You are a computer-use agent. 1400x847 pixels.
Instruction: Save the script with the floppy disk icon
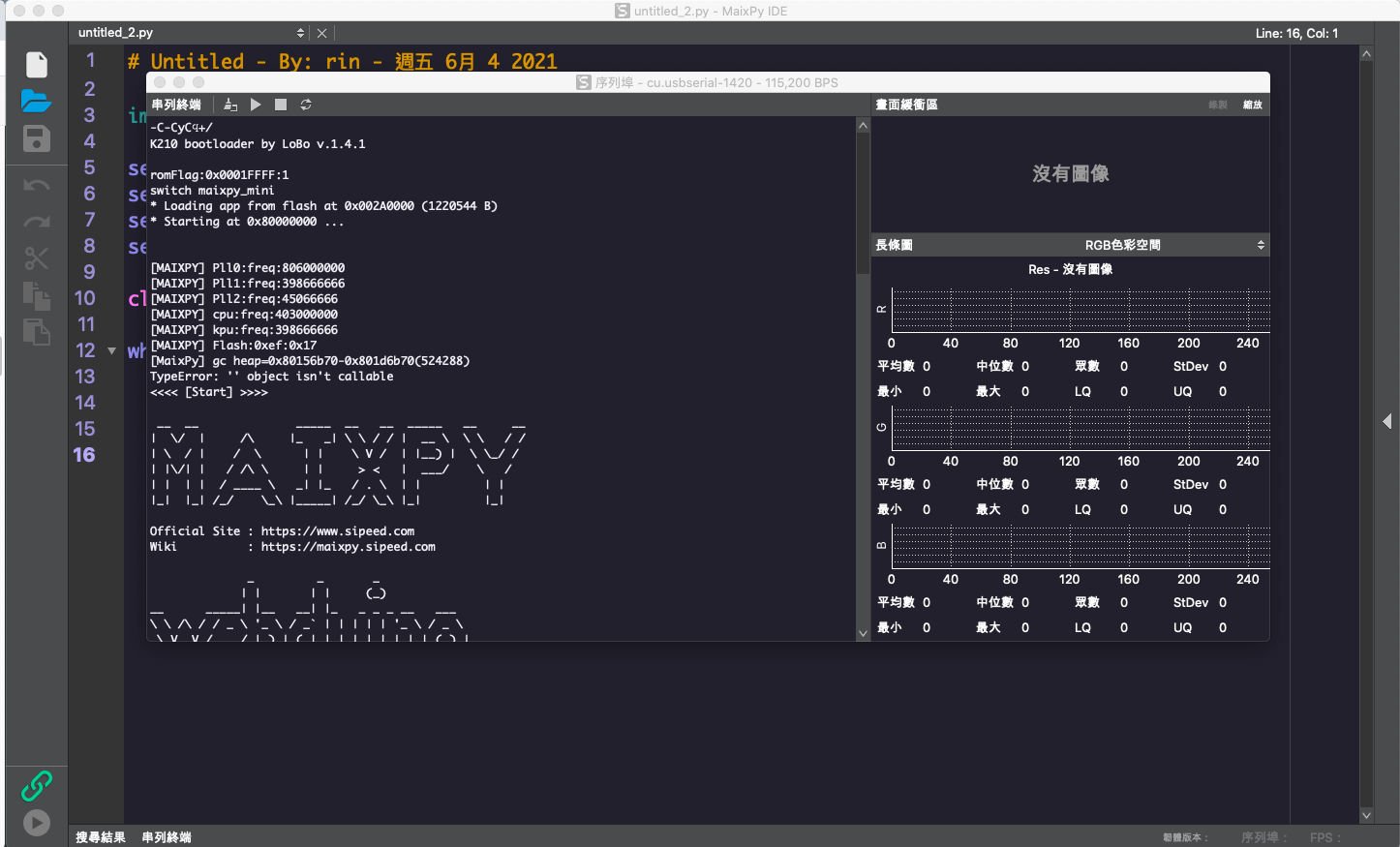pyautogui.click(x=37, y=138)
